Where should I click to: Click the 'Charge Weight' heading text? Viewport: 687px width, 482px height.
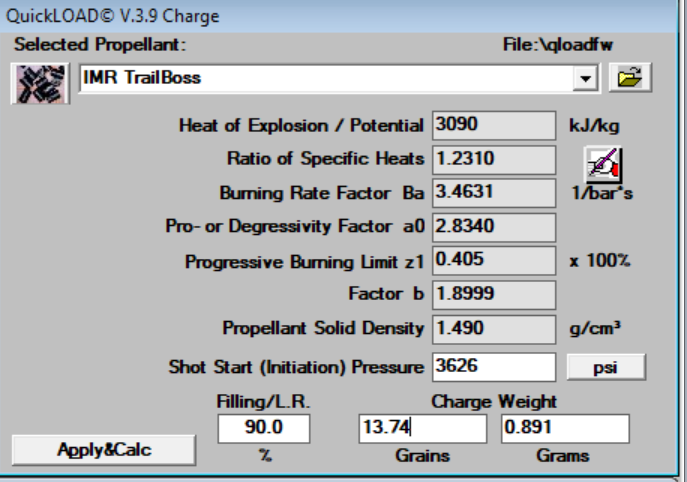[494, 402]
